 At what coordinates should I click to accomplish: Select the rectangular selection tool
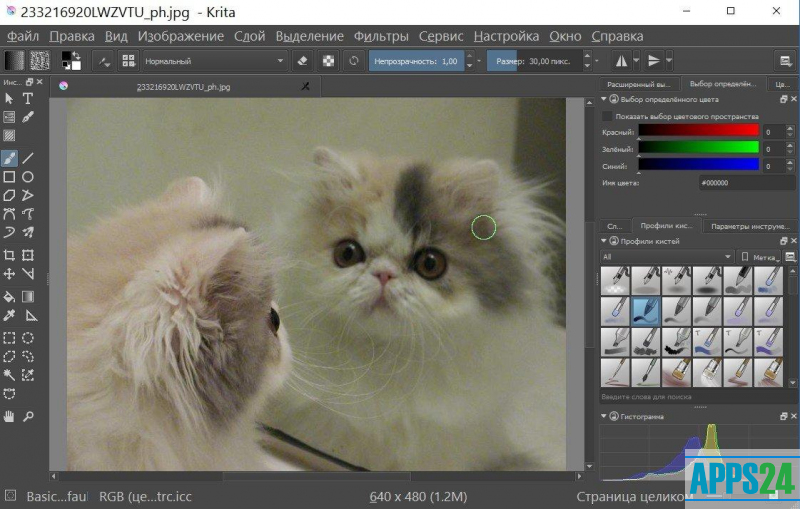point(9,338)
